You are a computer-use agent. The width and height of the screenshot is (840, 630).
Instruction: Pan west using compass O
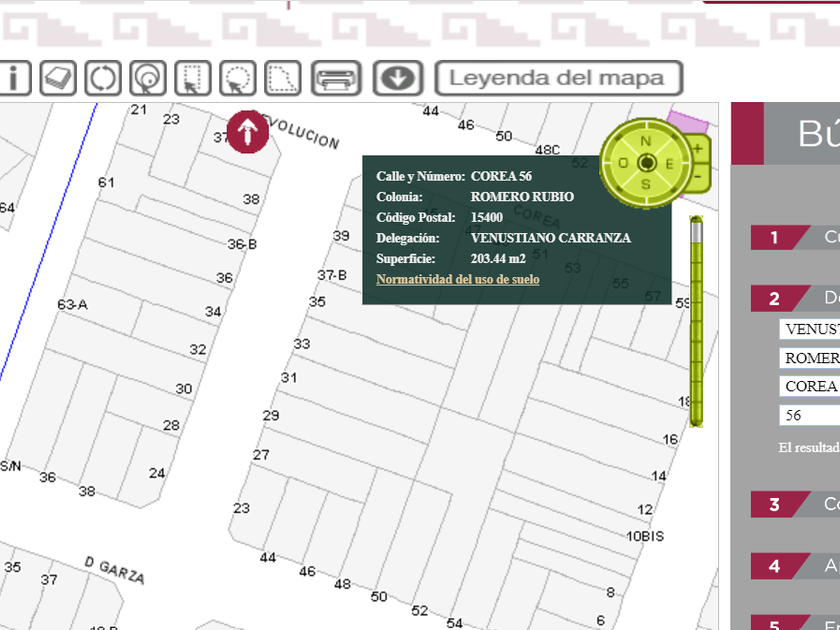[623, 163]
